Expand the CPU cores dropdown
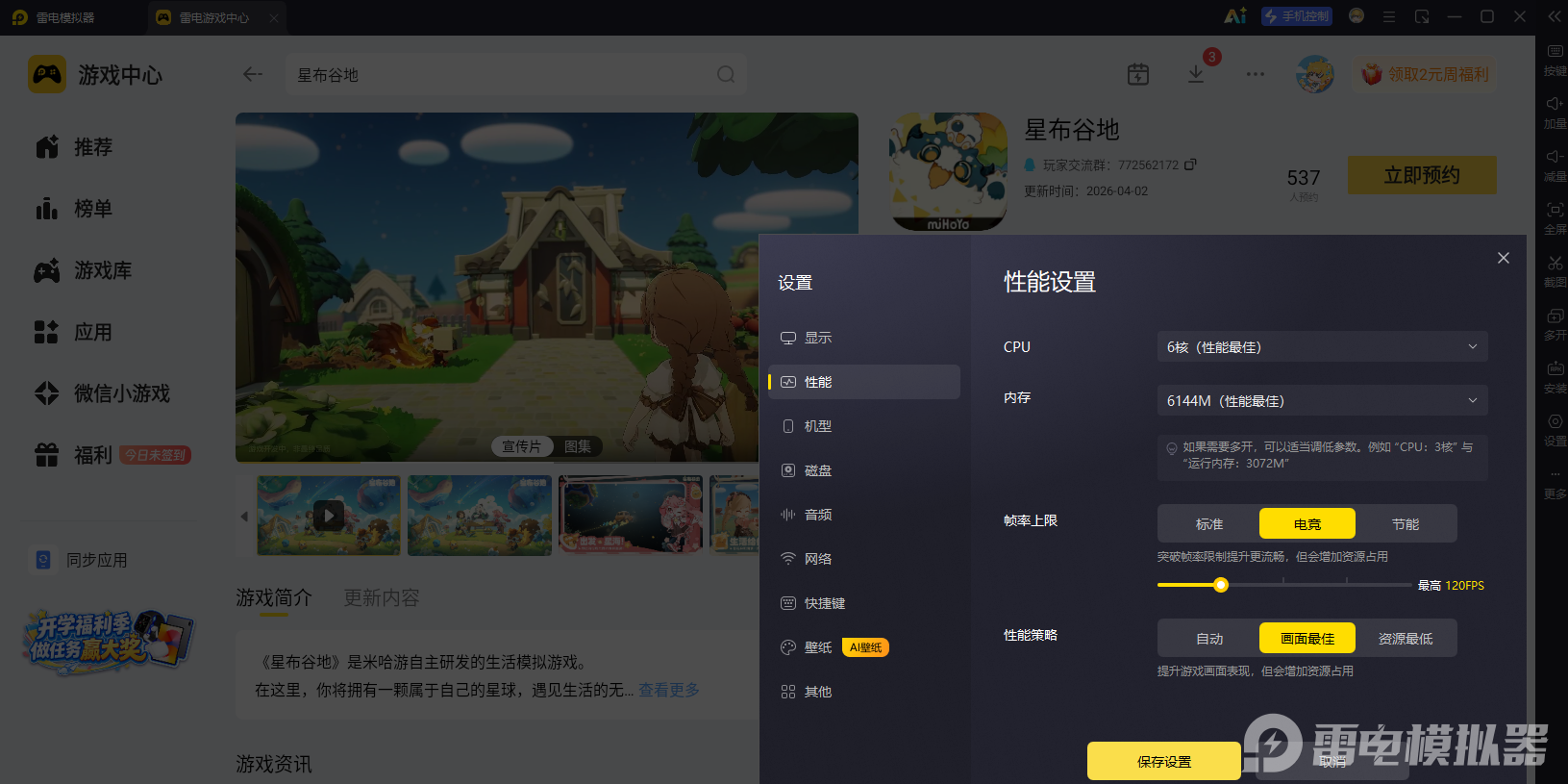The height and width of the screenshot is (784, 1568). pyautogui.click(x=1323, y=346)
